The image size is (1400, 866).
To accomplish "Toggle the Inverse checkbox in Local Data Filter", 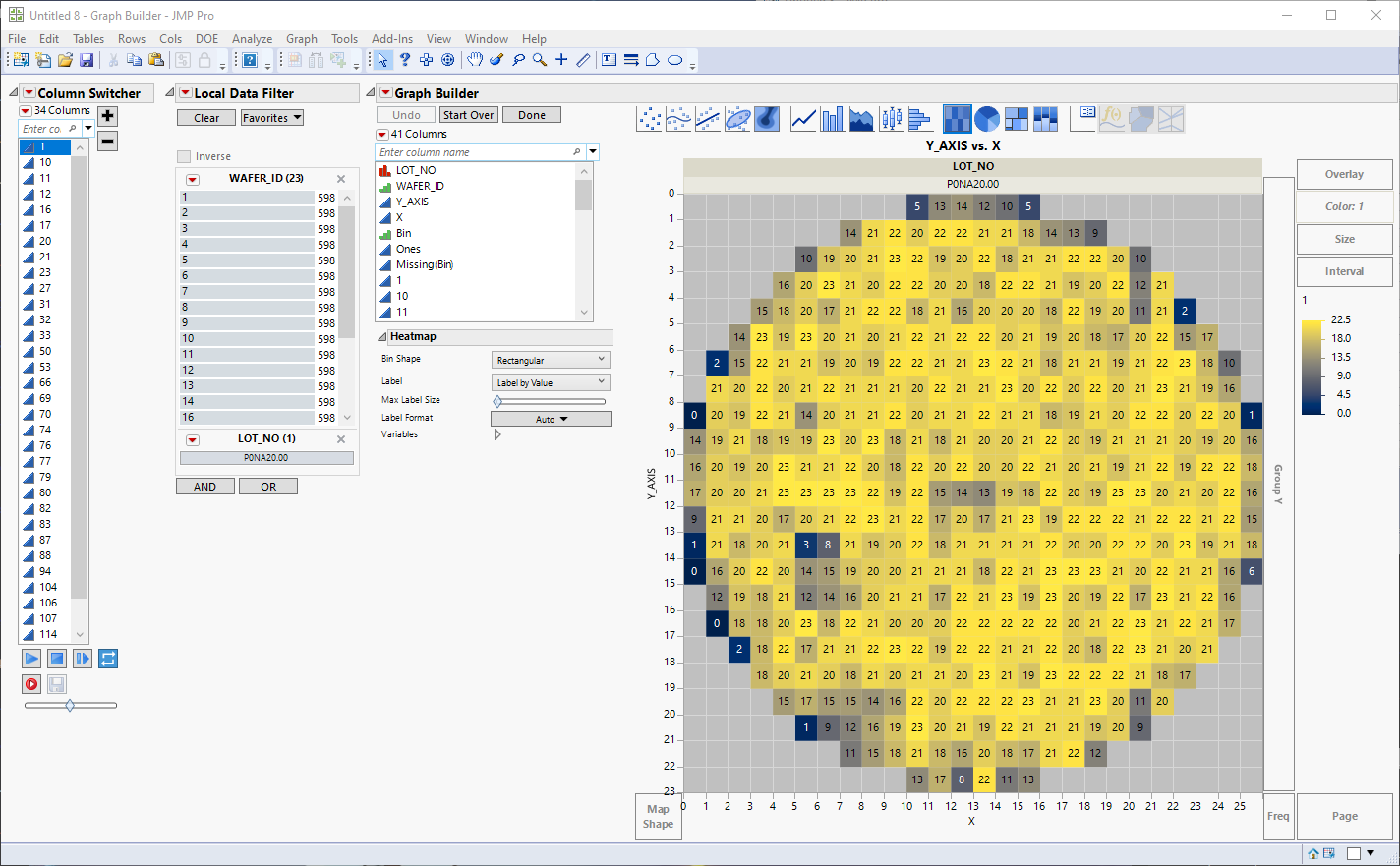I will [183, 155].
